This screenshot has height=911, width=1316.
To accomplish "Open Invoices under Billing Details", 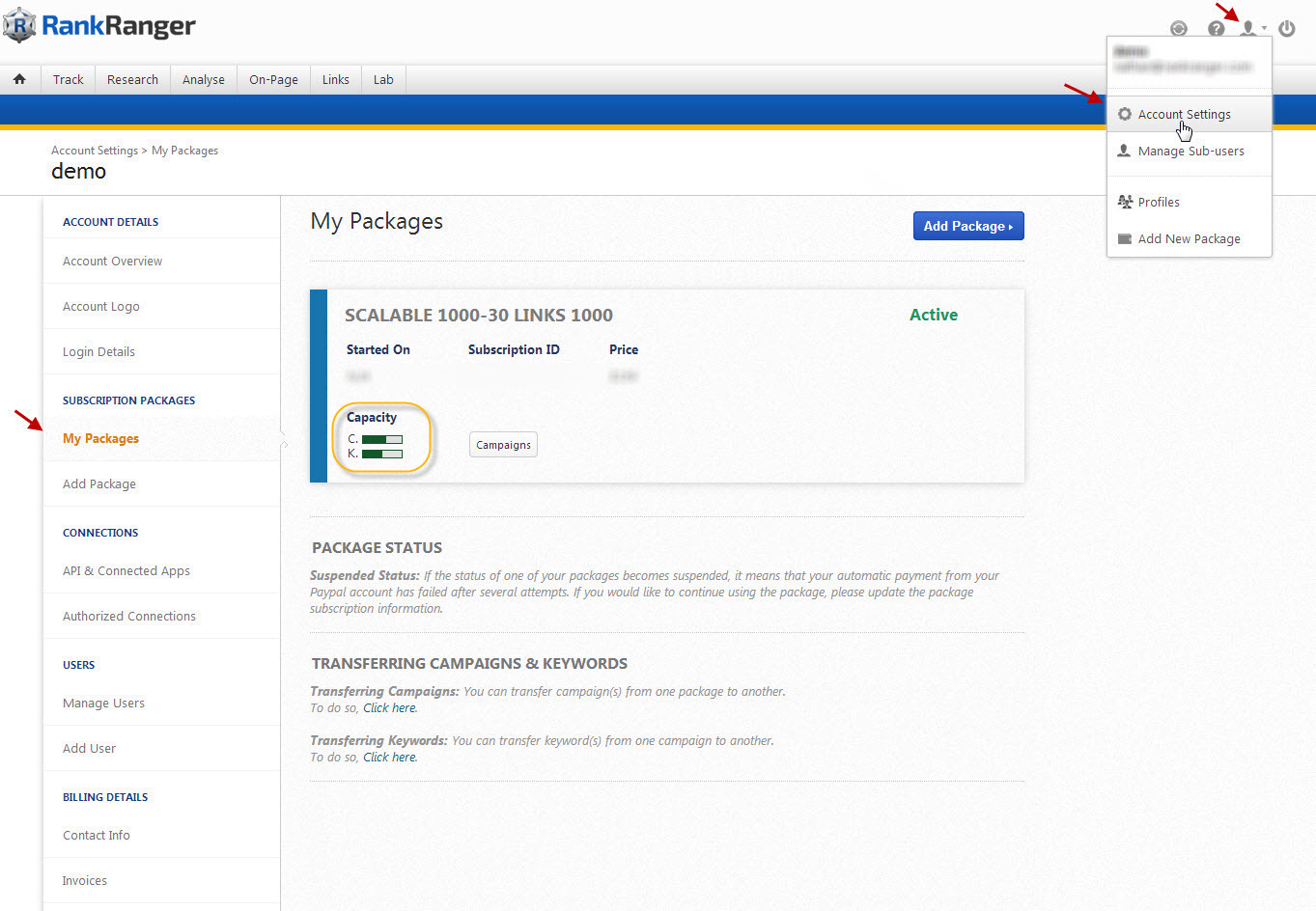I will (x=85, y=880).
